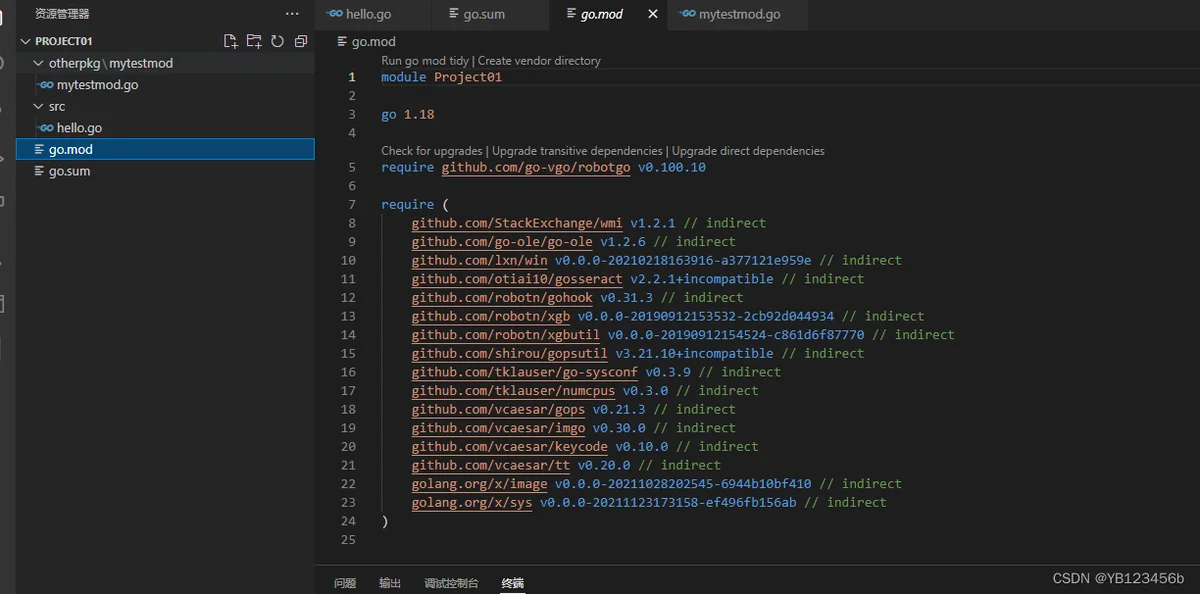This screenshot has height=594, width=1200.
Task: Follow the github.com/vcaesar/tt link
Action: tap(491, 465)
